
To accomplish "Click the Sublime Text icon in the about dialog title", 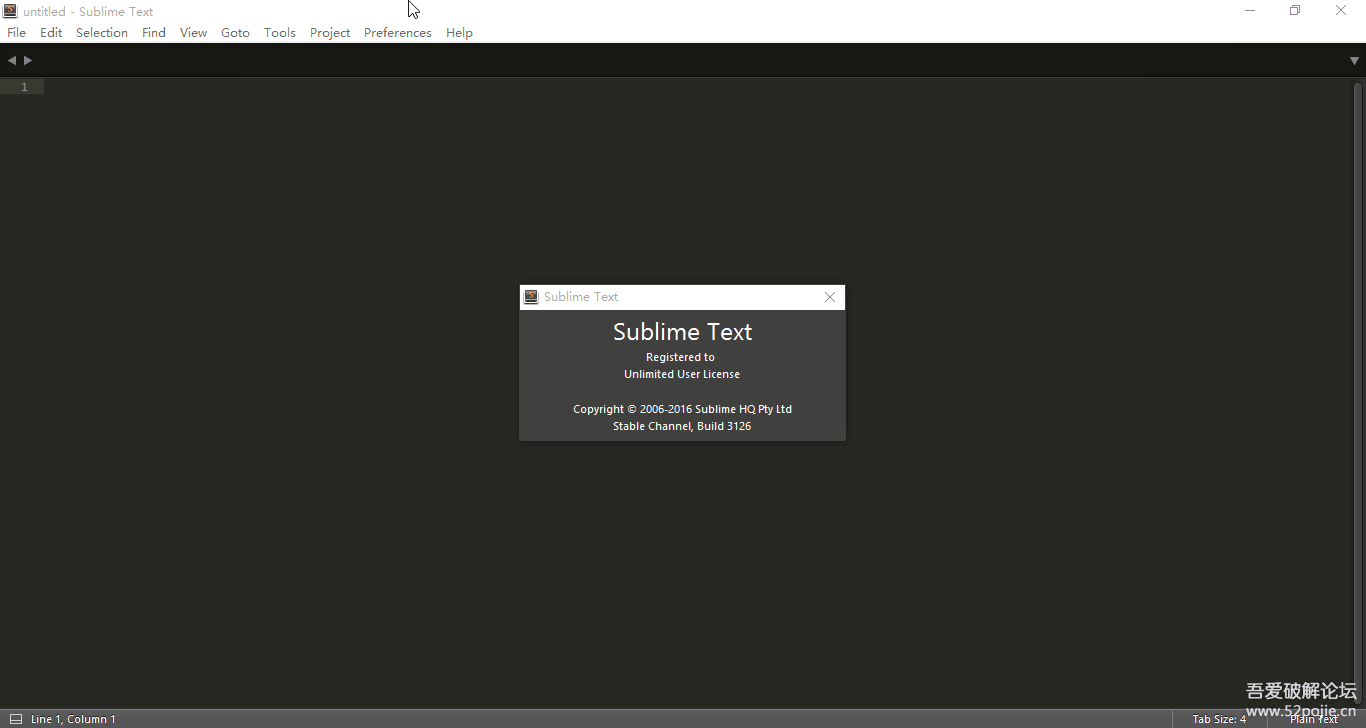I will (531, 297).
